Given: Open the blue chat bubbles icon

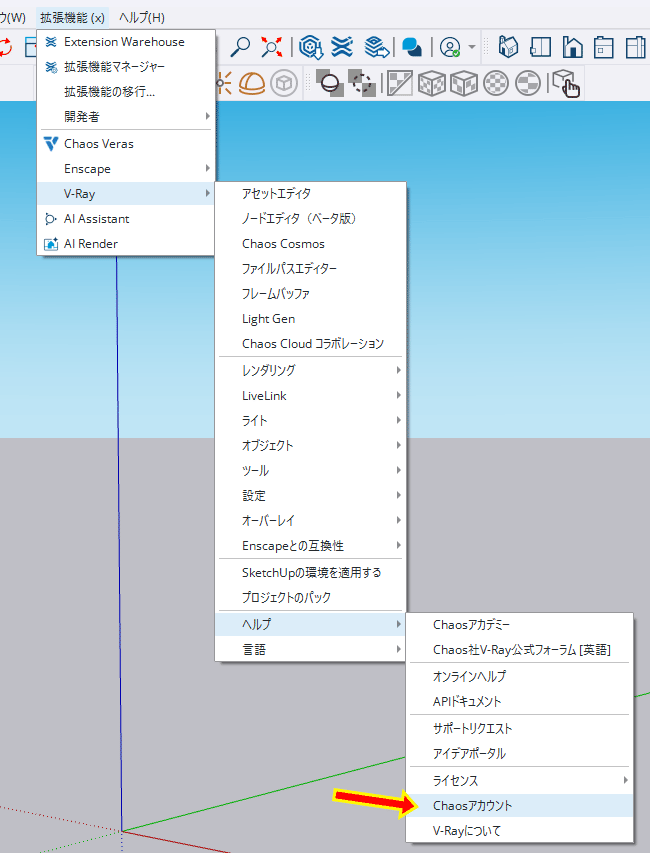Looking at the screenshot, I should [x=412, y=47].
